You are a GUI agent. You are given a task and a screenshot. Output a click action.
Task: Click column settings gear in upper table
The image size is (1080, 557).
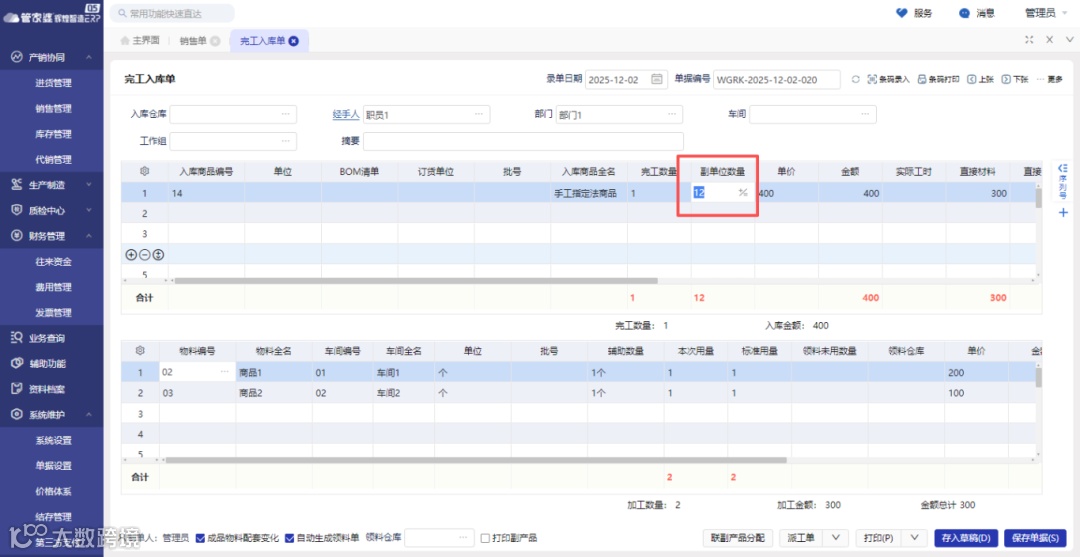(144, 171)
